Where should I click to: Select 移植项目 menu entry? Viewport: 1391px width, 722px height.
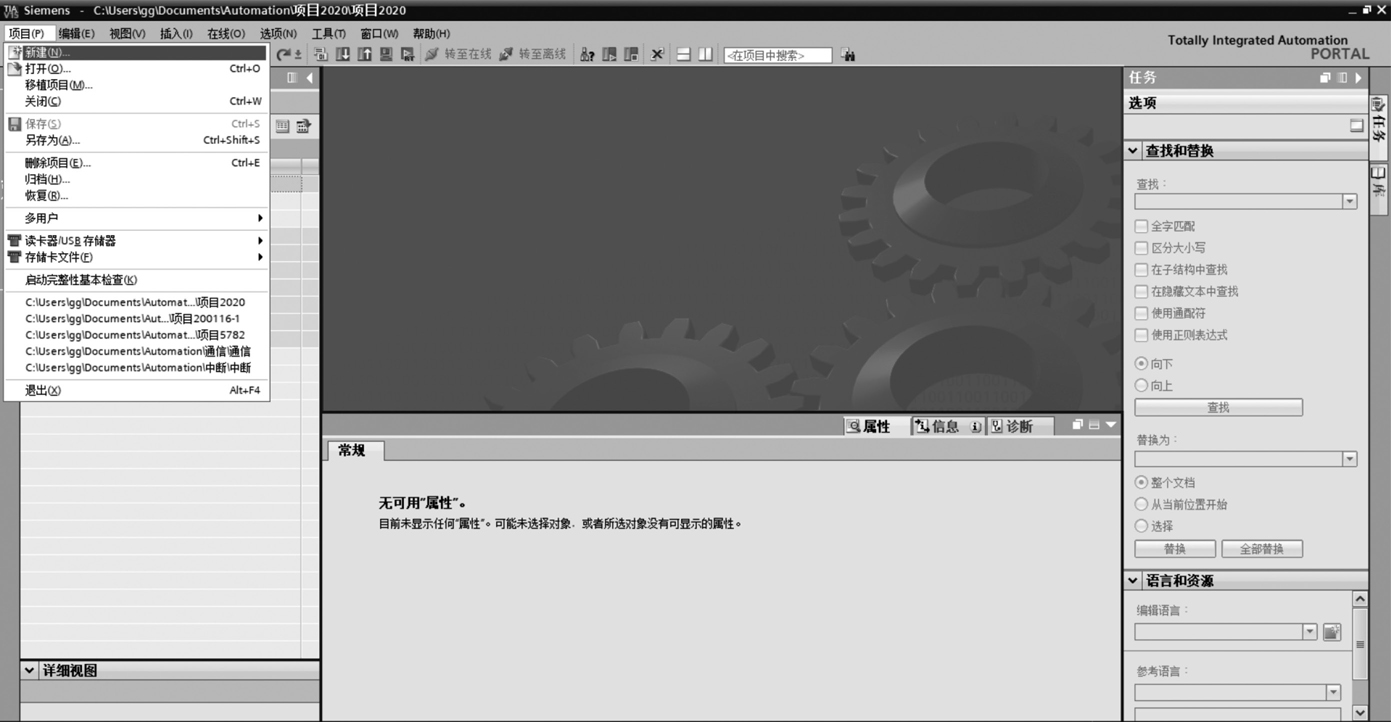(x=137, y=85)
